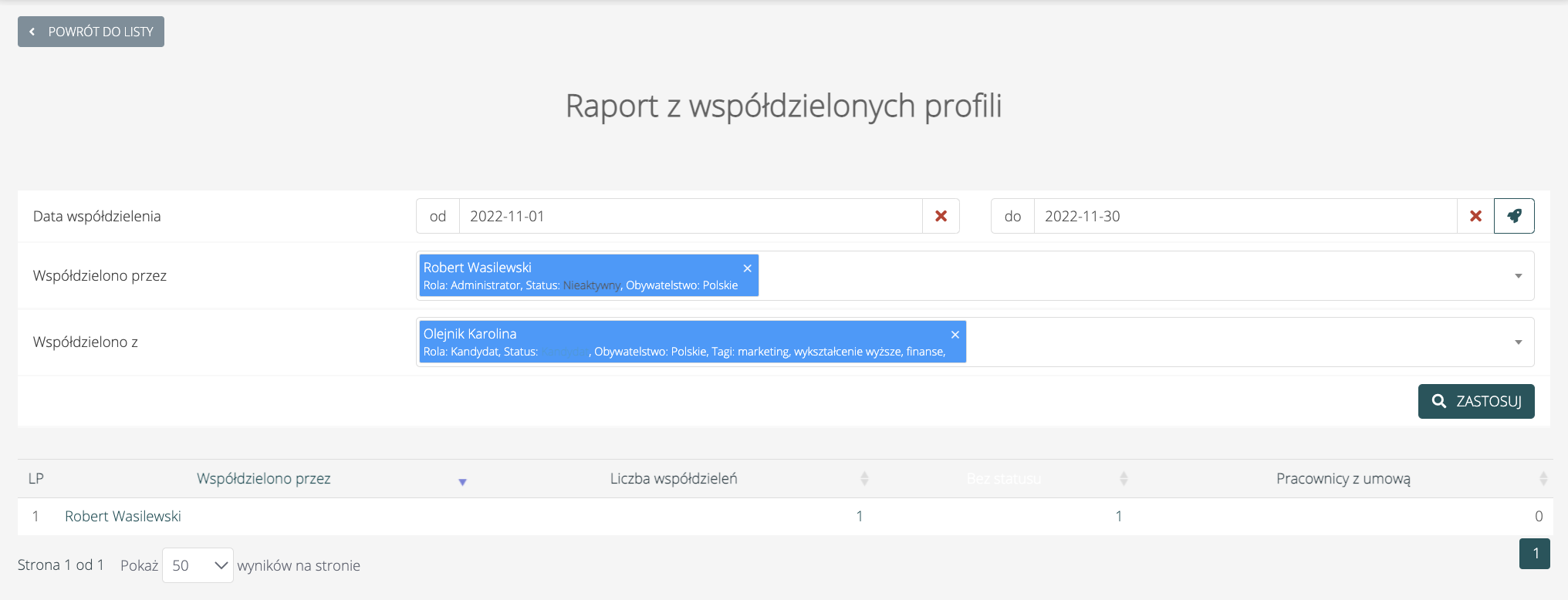Remove Robert Wasilewski tag from filter

coord(747,268)
